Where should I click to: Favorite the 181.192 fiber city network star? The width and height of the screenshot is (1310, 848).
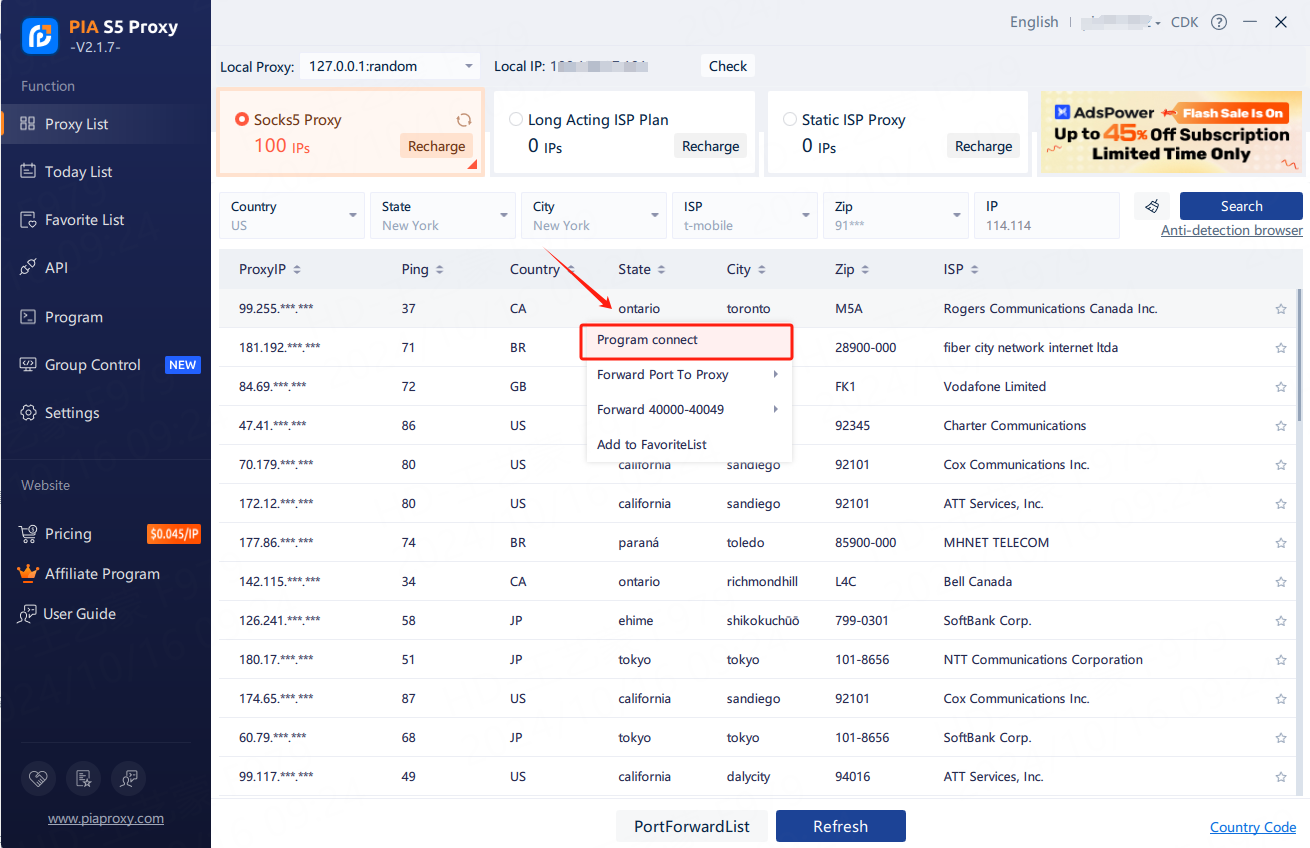[x=1281, y=348]
